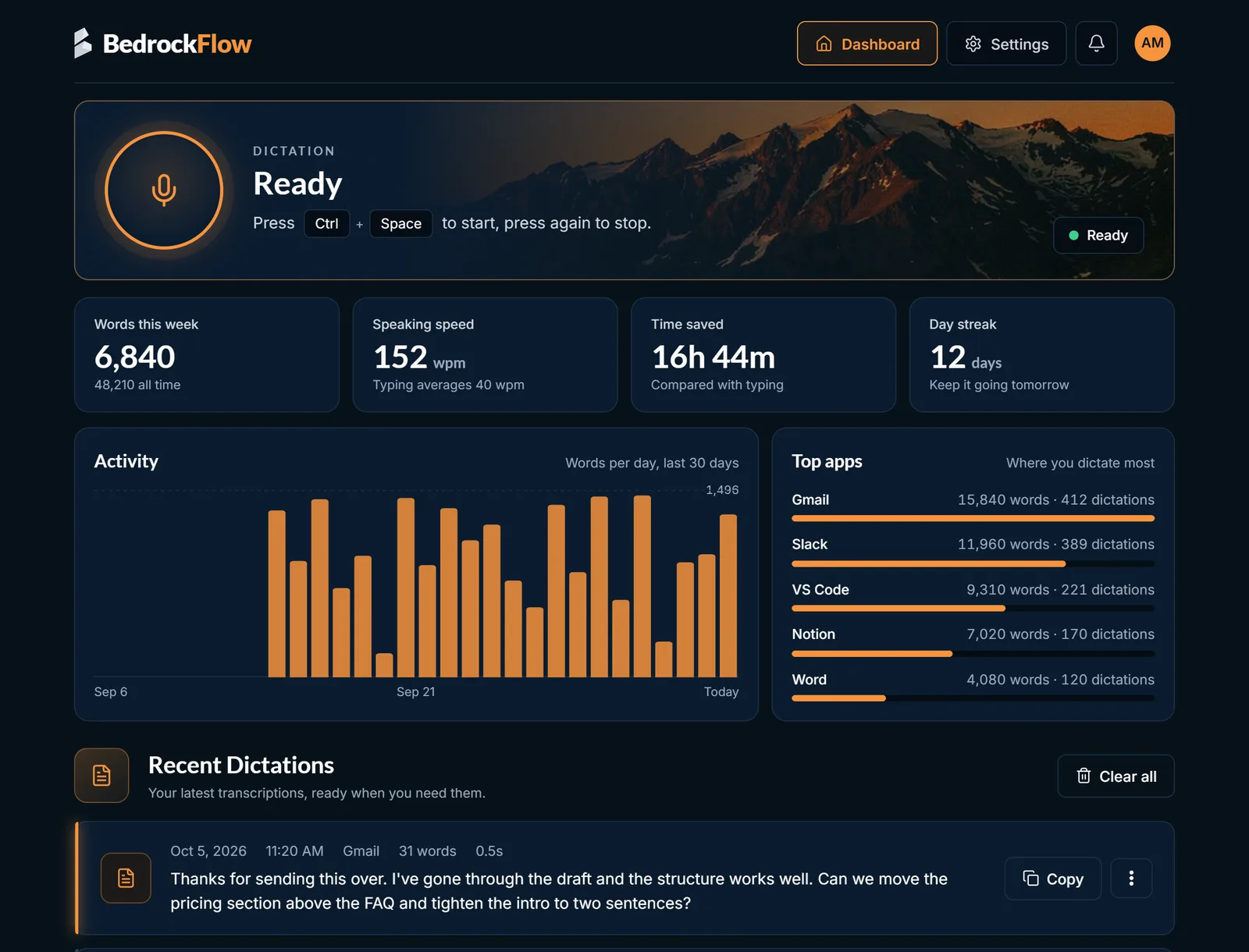This screenshot has width=1249, height=952.
Task: Click the BedrockFlow logo icon
Action: point(83,44)
